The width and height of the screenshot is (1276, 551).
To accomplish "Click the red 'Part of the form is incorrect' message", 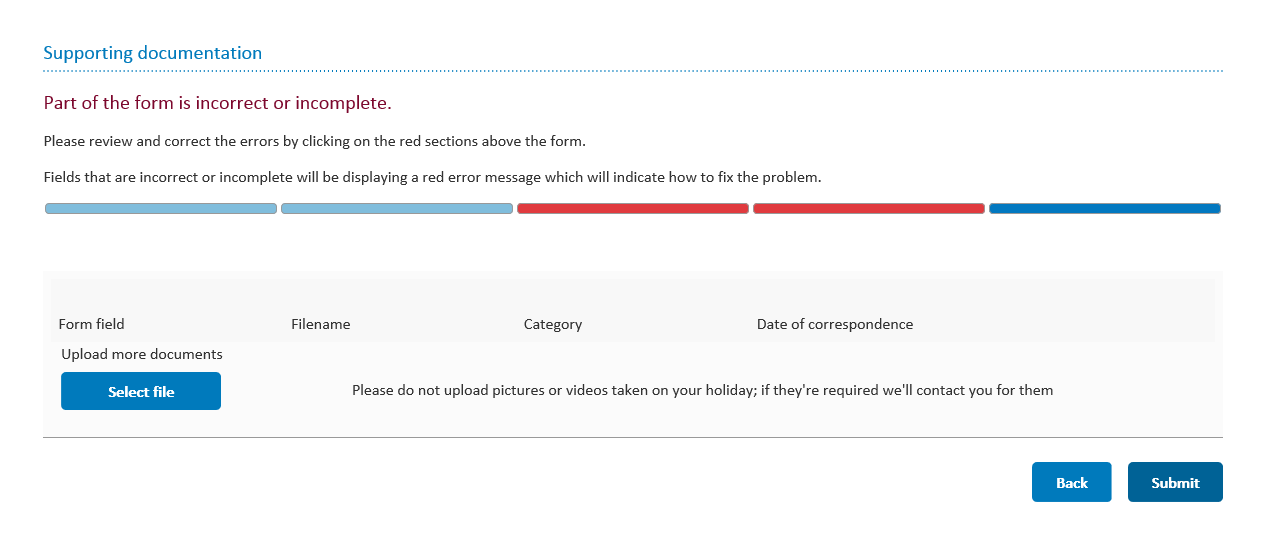I will point(217,103).
